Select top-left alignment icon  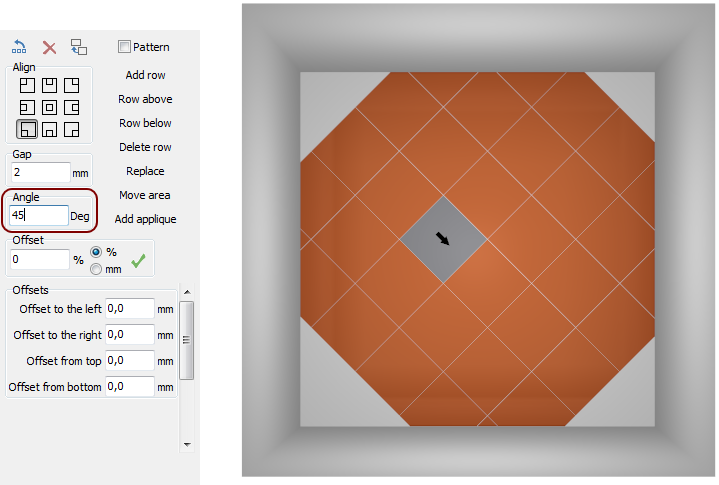(27, 85)
